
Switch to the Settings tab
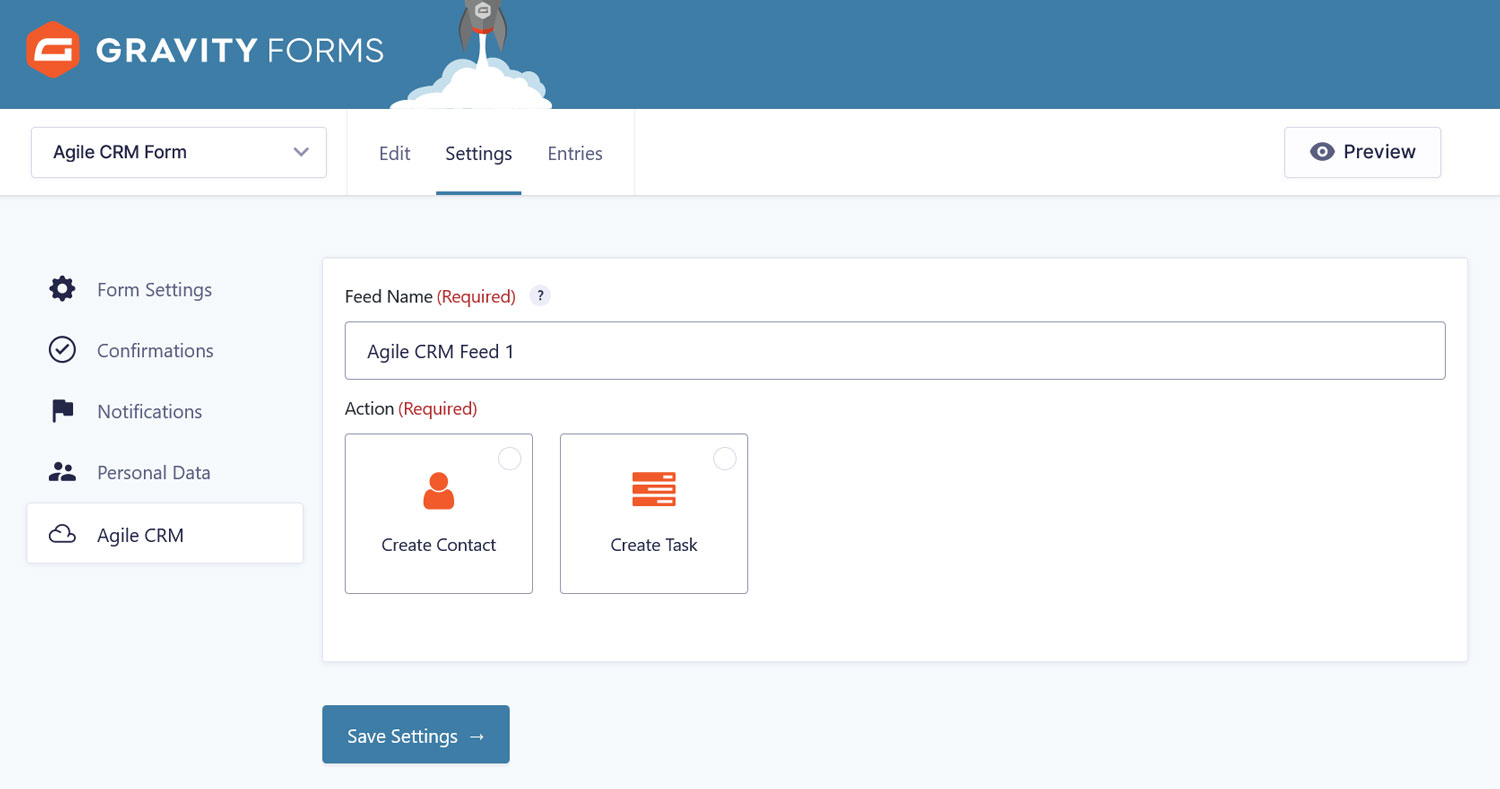tap(478, 153)
